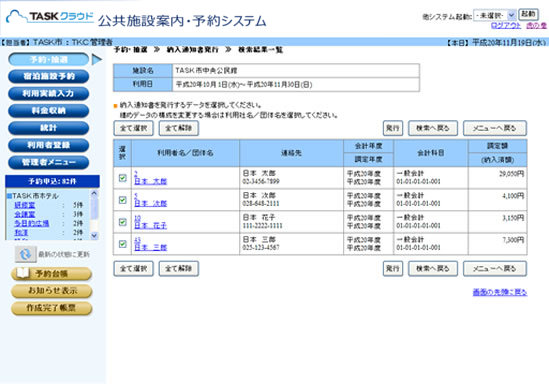Click the lower 検索へ戻る button
Viewport: 549px width, 384px height.
click(433, 269)
